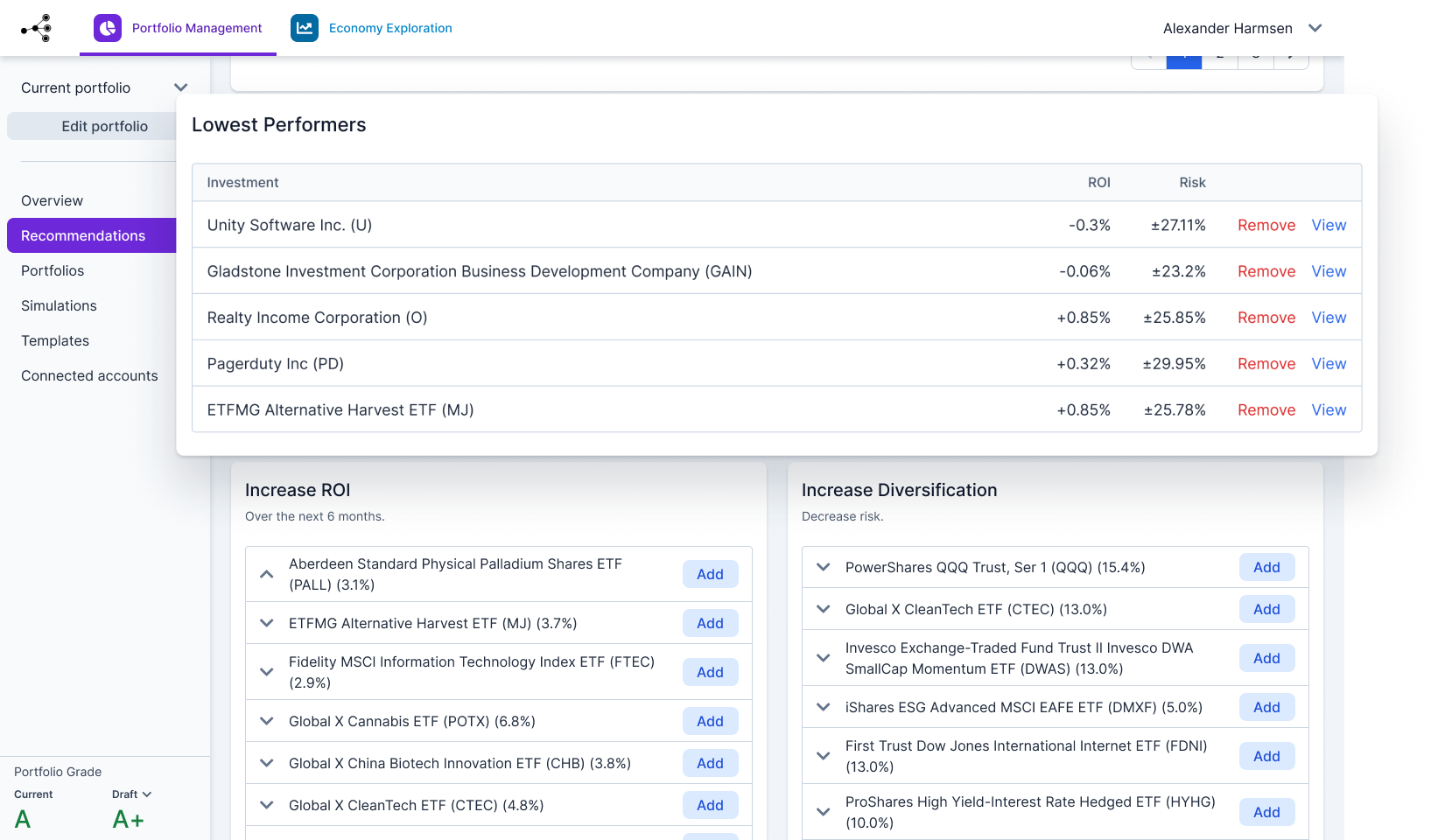Image resolution: width=1438 pixels, height=840 pixels.
Task: Open the Portfolio Management tab
Action: coord(178,28)
